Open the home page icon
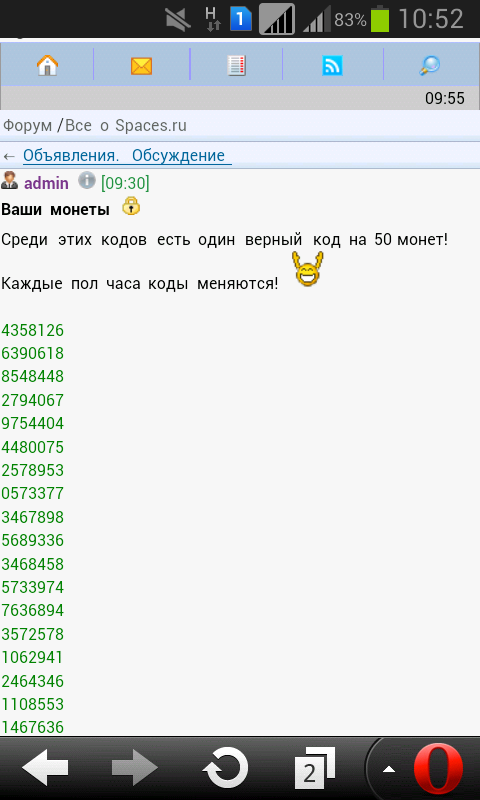The width and height of the screenshot is (480, 800). 47,65
